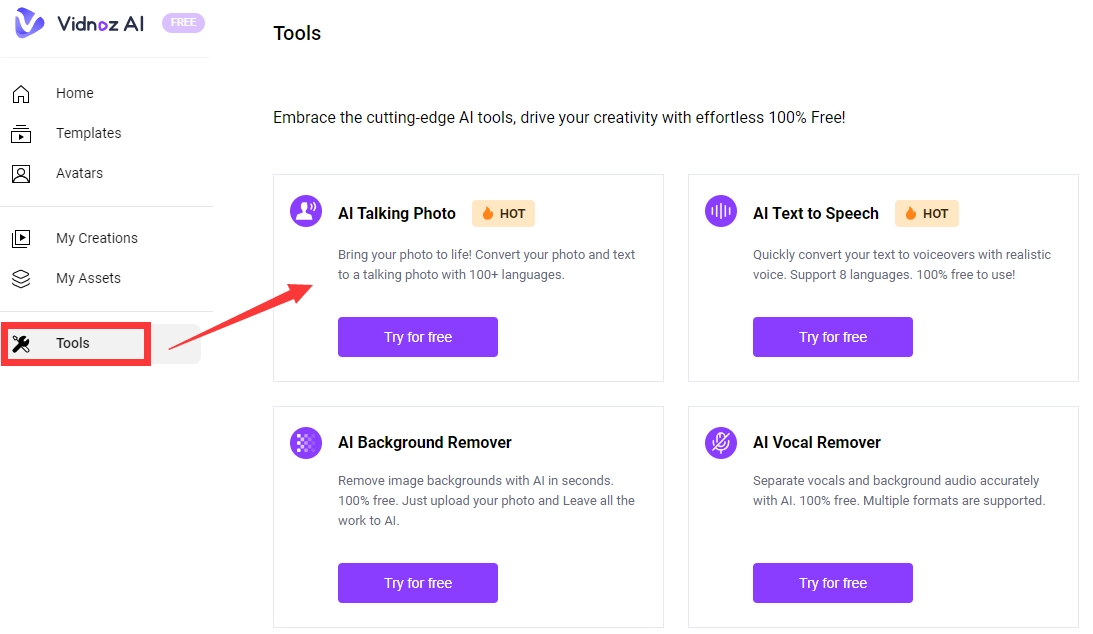Click the Home house icon

[x=21, y=94]
